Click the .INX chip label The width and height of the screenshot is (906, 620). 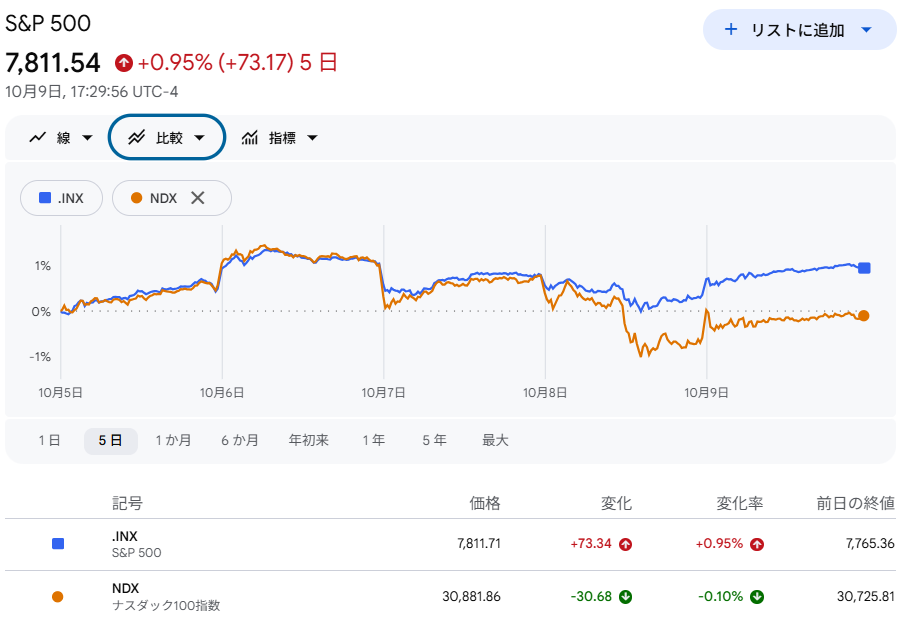[70, 198]
